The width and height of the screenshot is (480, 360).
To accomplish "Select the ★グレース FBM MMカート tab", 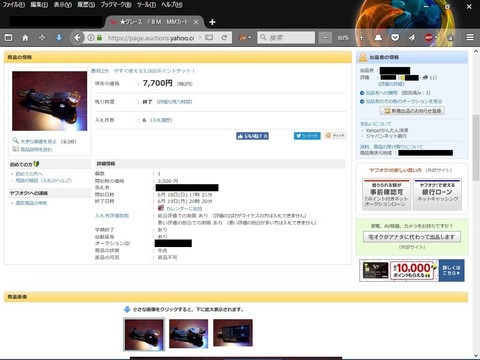I will pyautogui.click(x=154, y=22).
